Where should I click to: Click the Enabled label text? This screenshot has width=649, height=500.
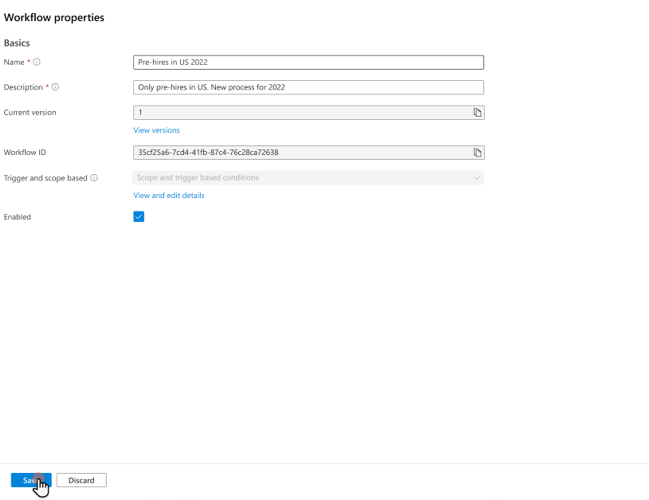[18, 217]
